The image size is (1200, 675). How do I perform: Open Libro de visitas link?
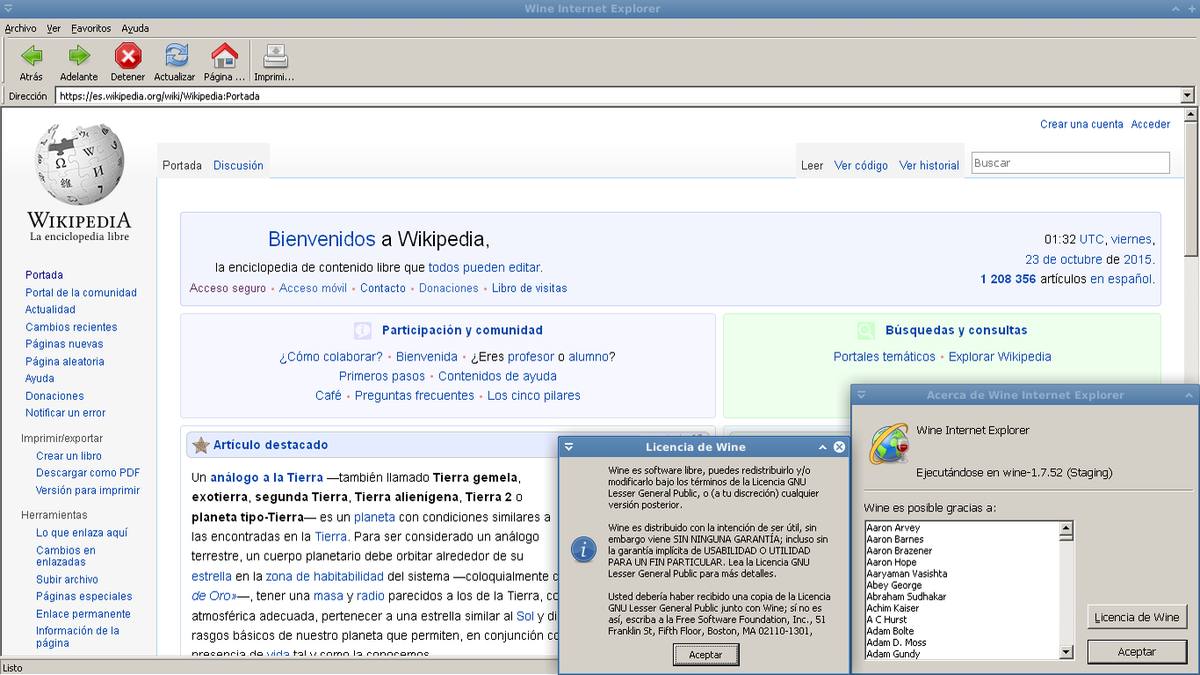pos(529,288)
